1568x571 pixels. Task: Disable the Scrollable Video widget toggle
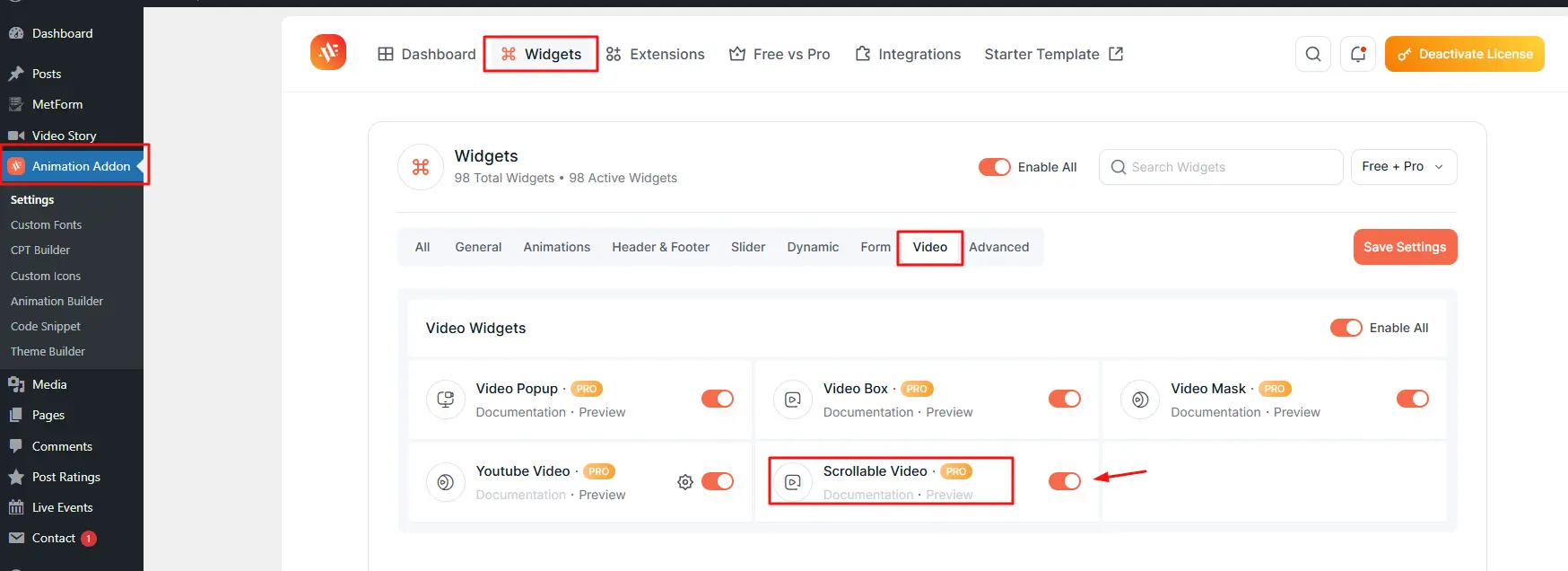pyautogui.click(x=1065, y=481)
